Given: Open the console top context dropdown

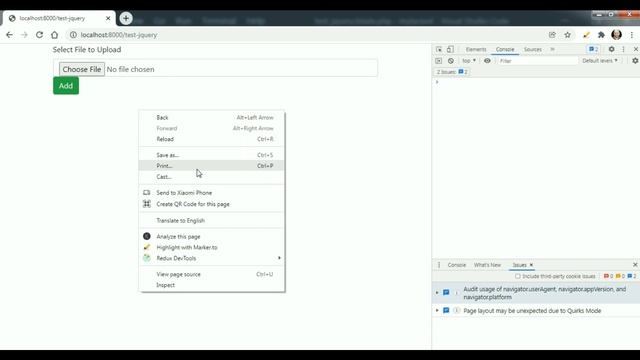Looking at the screenshot, I should pyautogui.click(x=469, y=61).
